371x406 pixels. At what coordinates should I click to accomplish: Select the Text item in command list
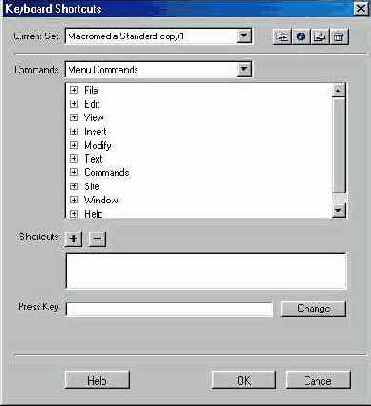pos(93,159)
